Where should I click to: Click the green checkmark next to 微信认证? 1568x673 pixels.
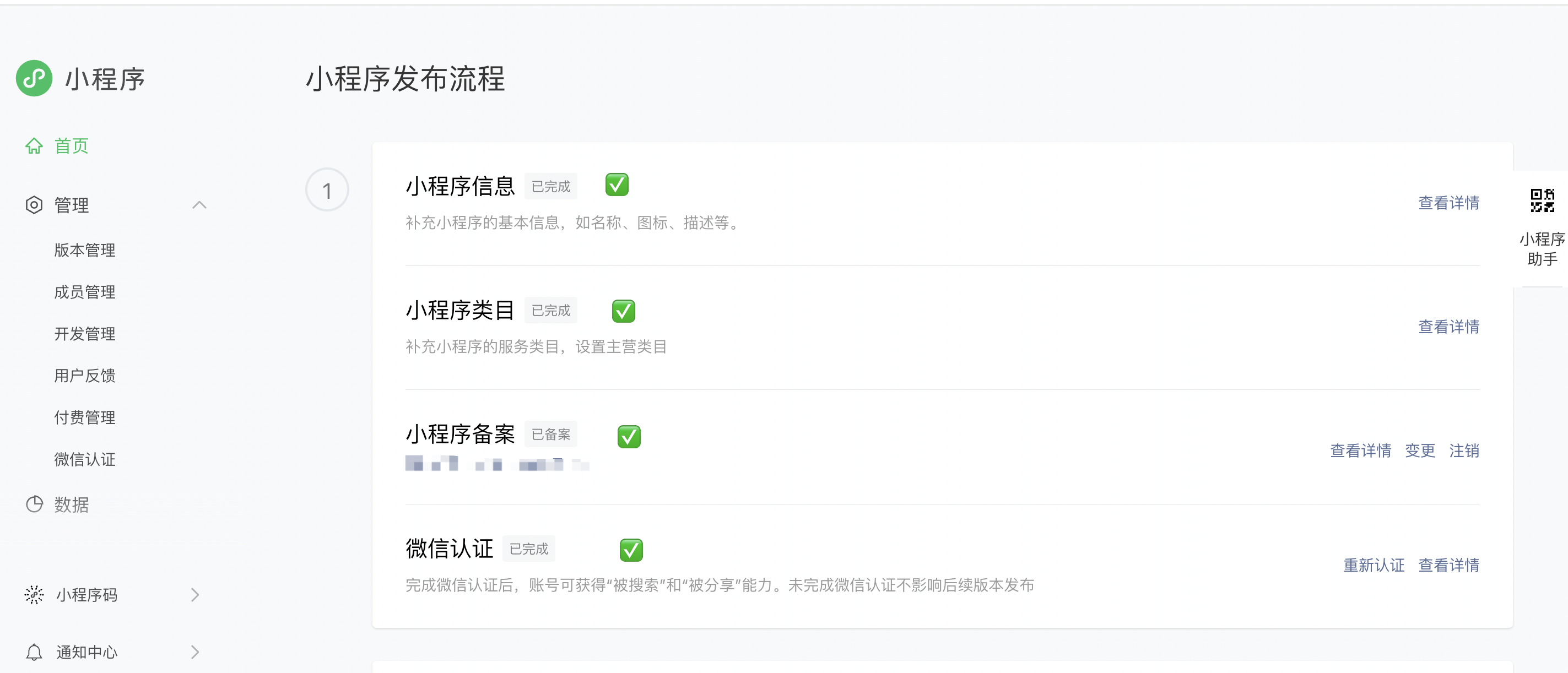pos(631,550)
